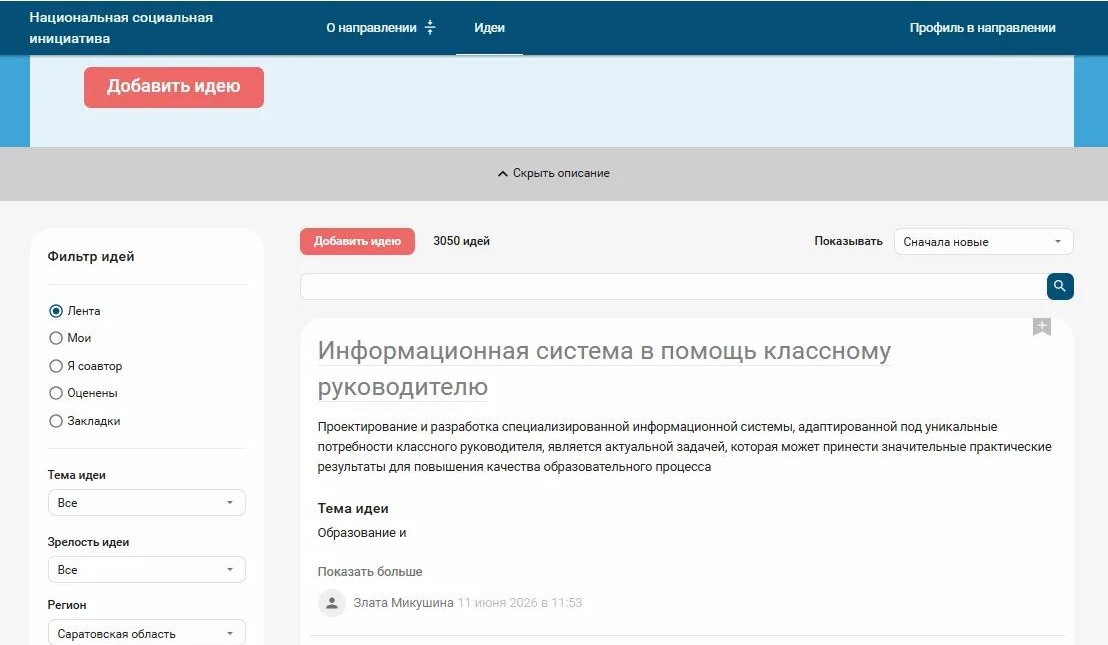Click the 3050 идей counter text
Image resolution: width=1108 pixels, height=645 pixels.
(461, 241)
